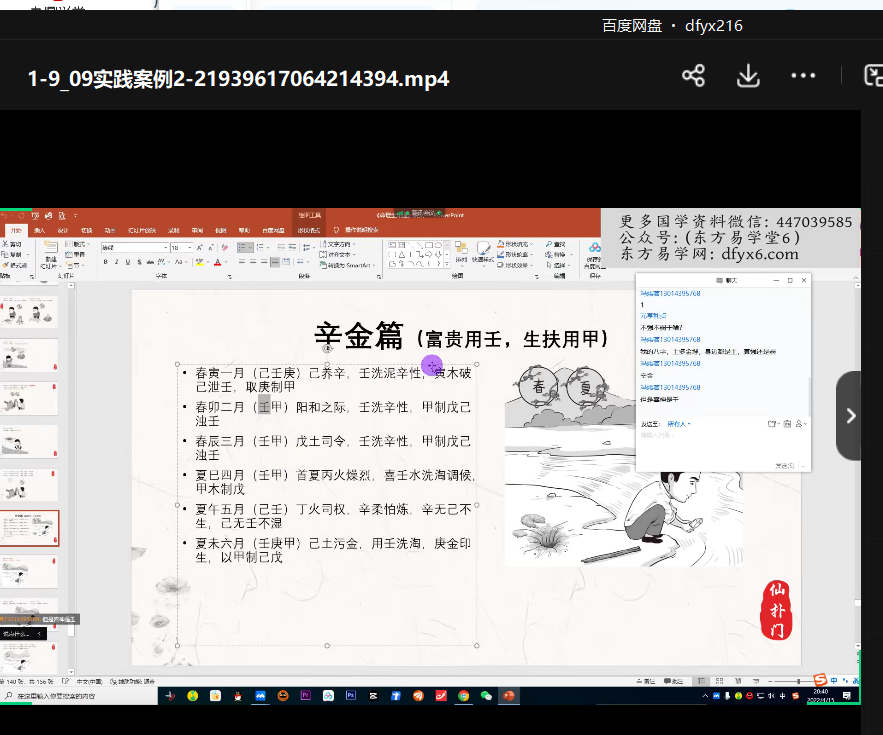Switch to the 插入 ribbon tab
Image resolution: width=883 pixels, height=735 pixels.
click(x=39, y=230)
